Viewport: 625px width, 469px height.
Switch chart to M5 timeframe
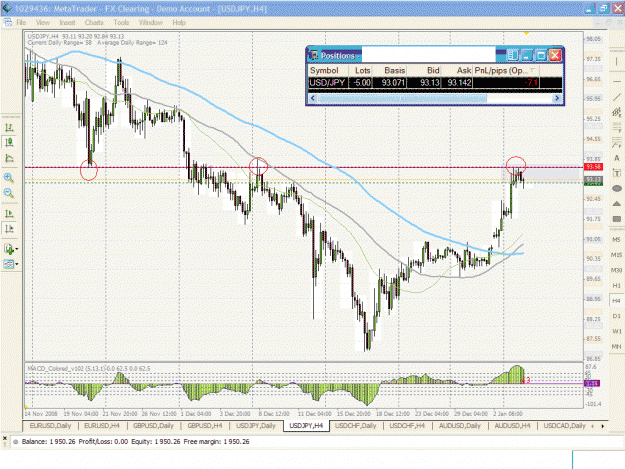tap(616, 239)
